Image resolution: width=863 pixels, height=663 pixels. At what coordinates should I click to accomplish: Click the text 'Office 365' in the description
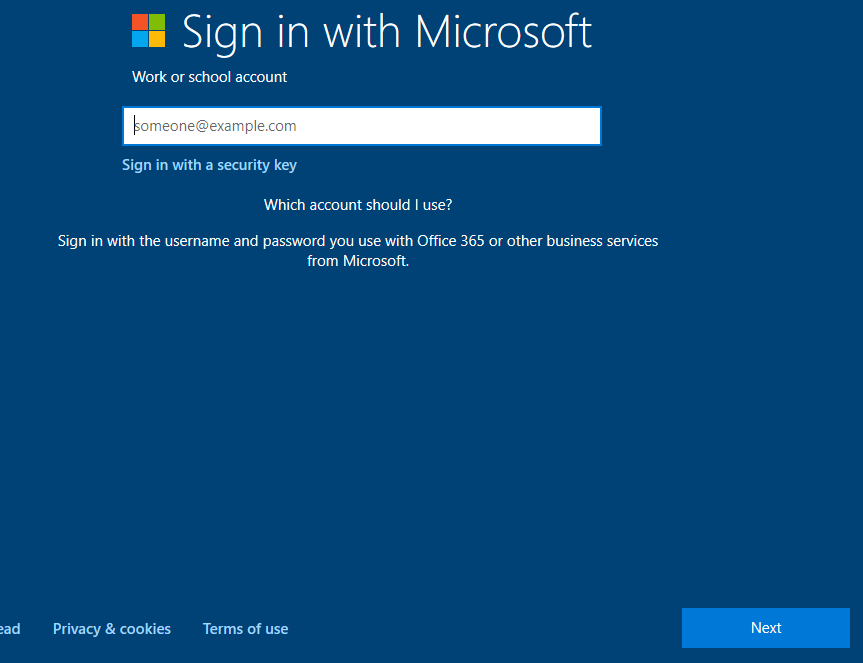coord(451,241)
